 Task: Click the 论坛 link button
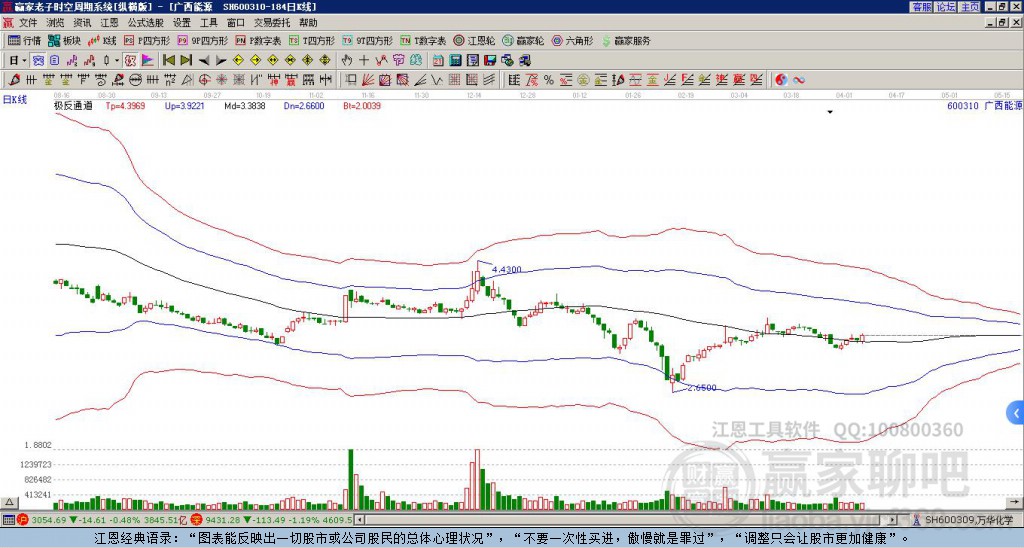(x=945, y=7)
